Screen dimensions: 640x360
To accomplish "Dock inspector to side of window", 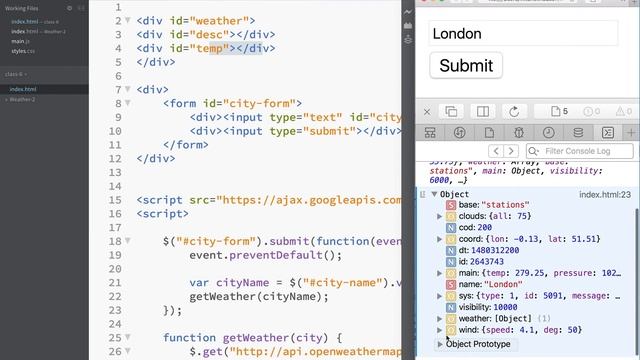I will (483, 111).
